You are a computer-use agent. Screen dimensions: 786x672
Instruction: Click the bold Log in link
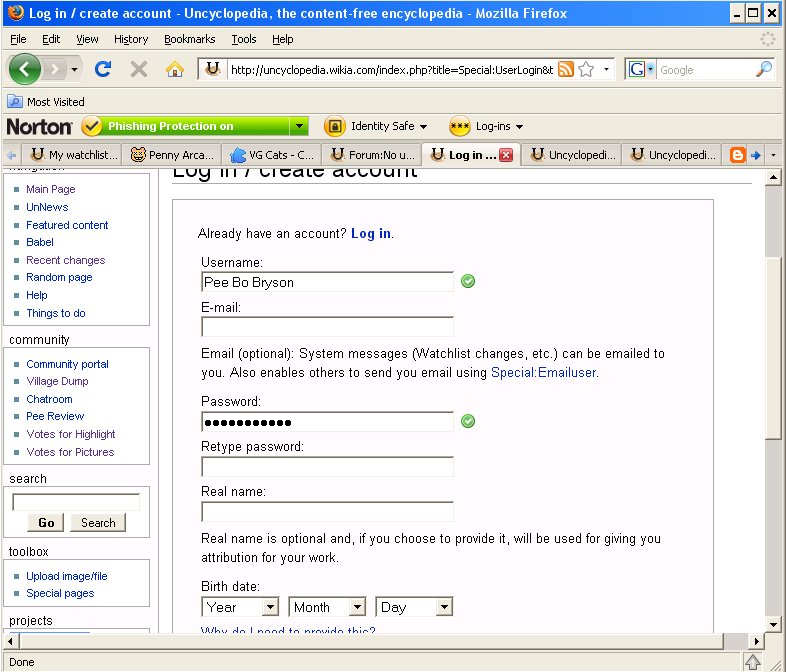371,234
